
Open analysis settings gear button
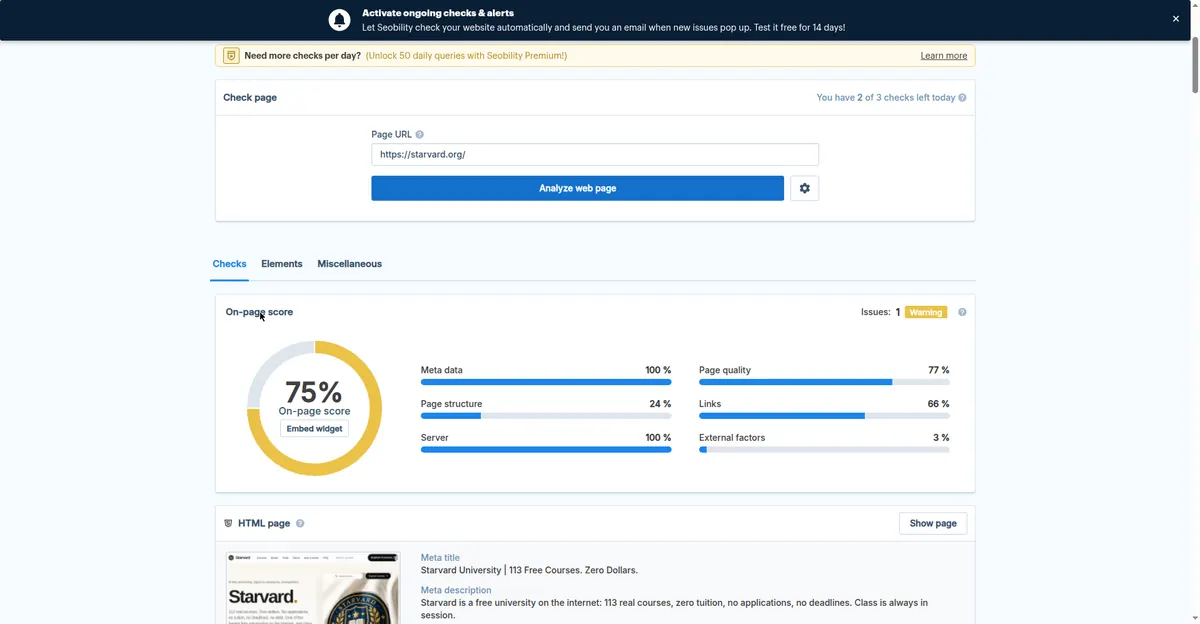805,188
